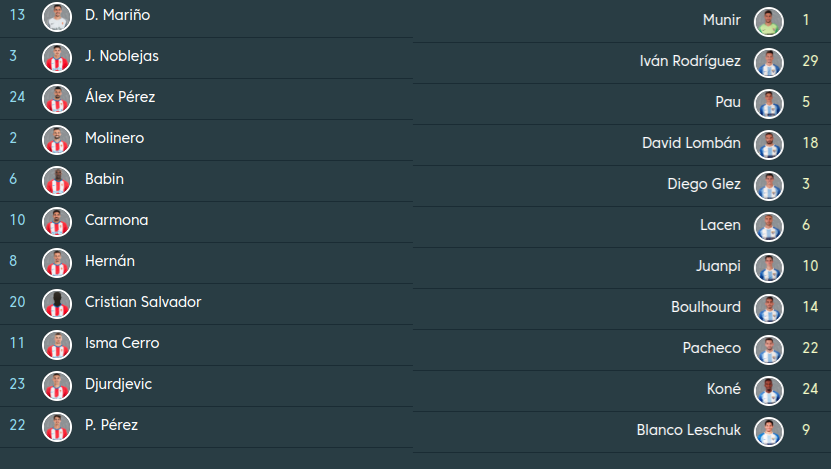Select Isma Cerro's name
The height and width of the screenshot is (469, 831).
point(122,343)
